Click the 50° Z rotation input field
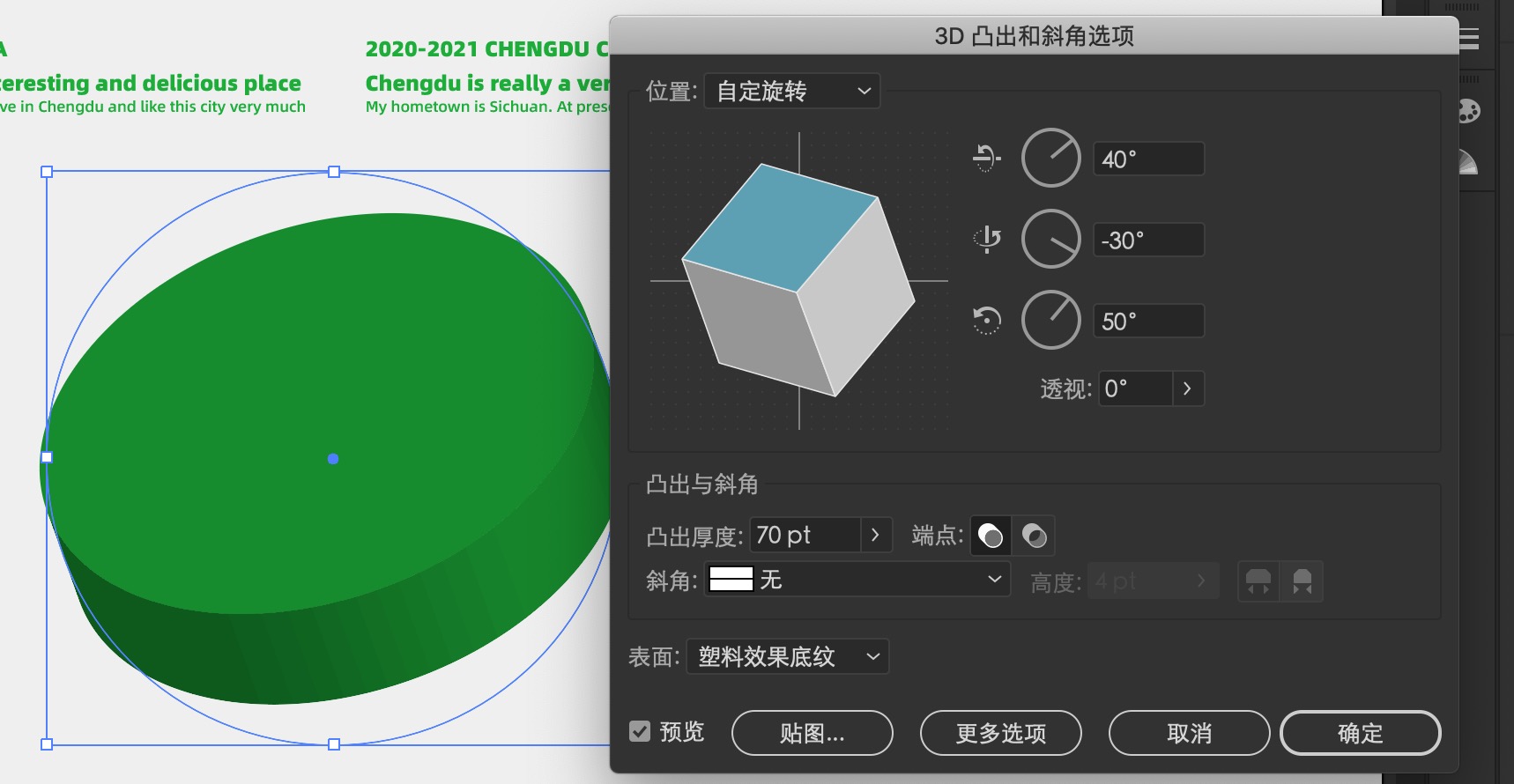 pyautogui.click(x=1147, y=321)
